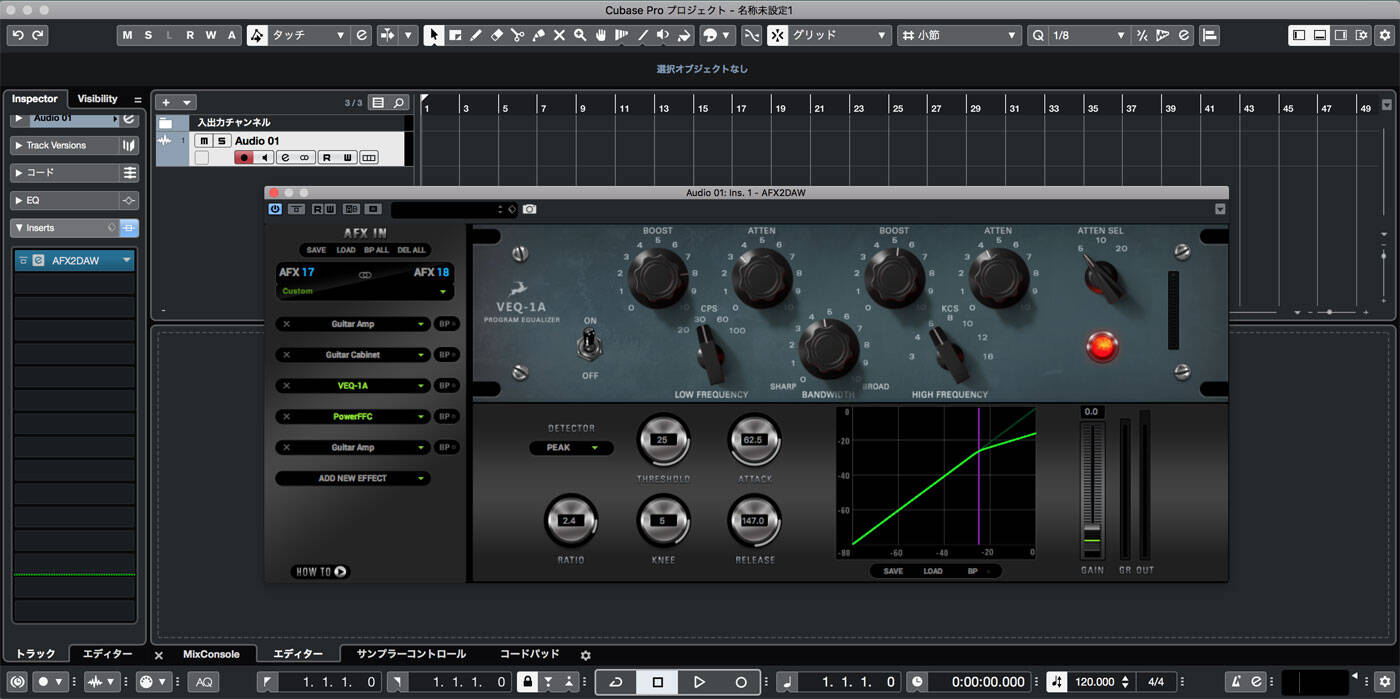Screen dimensions: 1400x699
Task: Click the Adjust Quantize AQ icon
Action: tap(204, 682)
